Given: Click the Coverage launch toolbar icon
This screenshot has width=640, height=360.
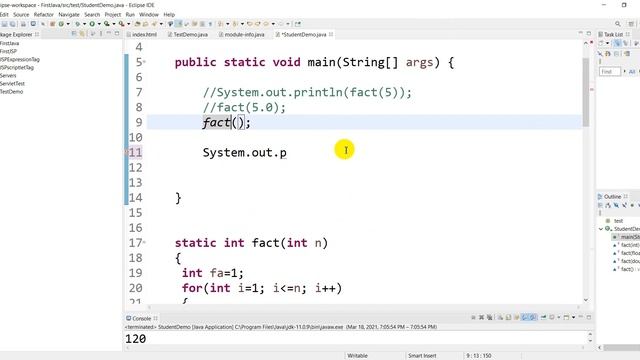Looking at the screenshot, I should tap(107, 24).
